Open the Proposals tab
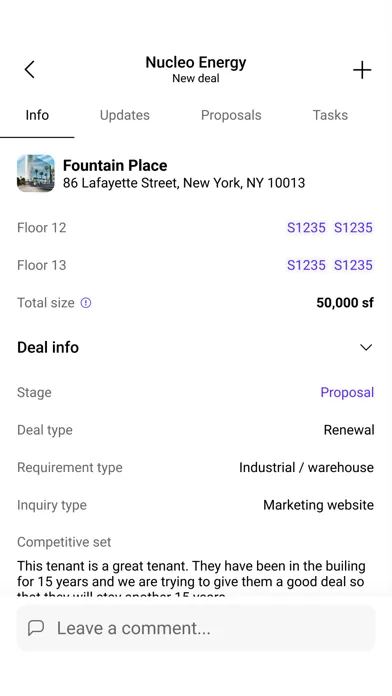Image resolution: width=392 pixels, height=696 pixels. pyautogui.click(x=231, y=115)
